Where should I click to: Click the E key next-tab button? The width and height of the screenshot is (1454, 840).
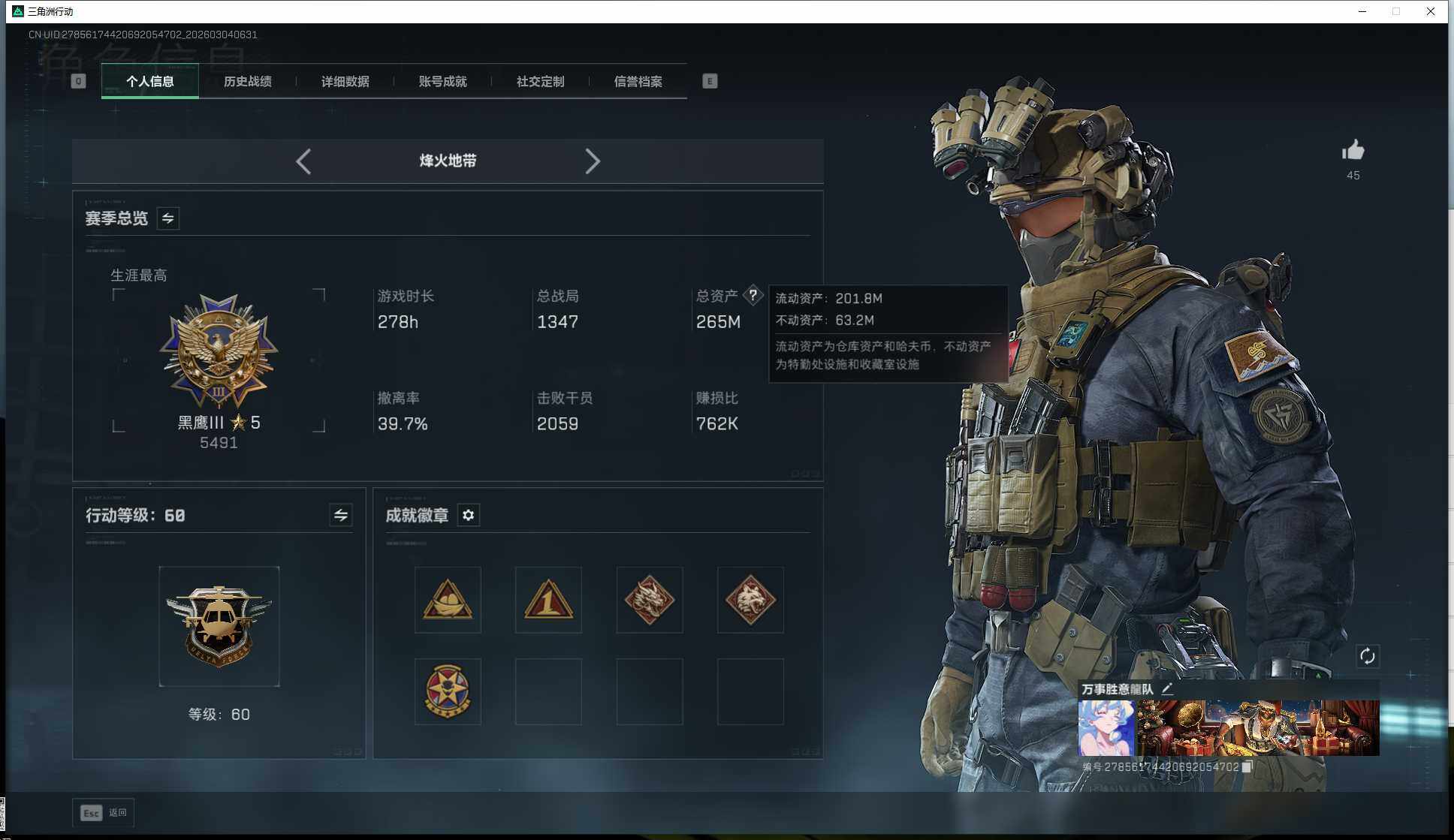(710, 81)
